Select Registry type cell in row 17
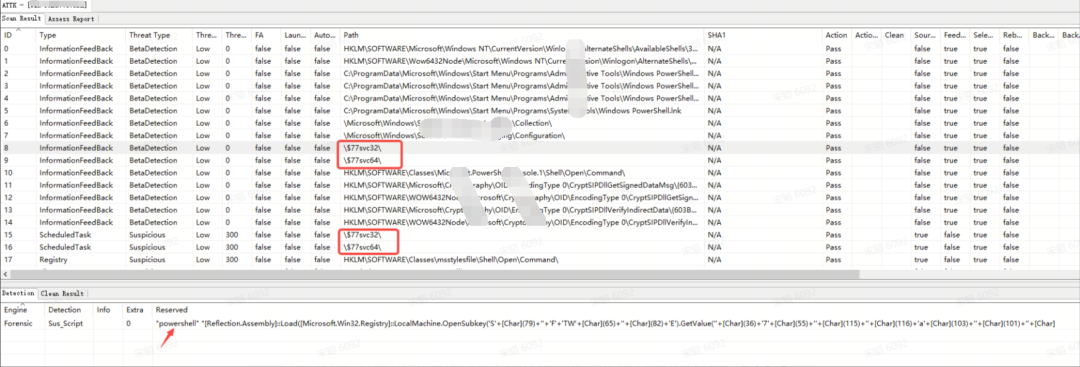 pos(53,260)
